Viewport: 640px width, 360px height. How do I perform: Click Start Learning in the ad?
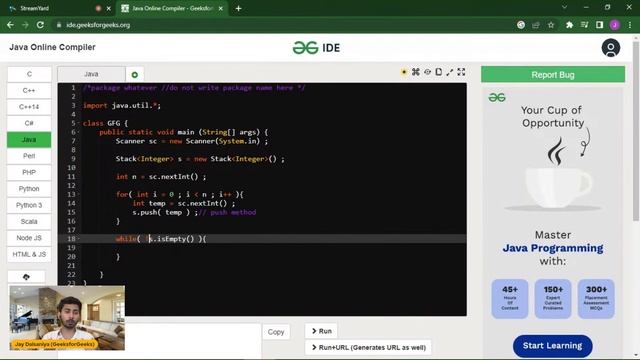(553, 346)
